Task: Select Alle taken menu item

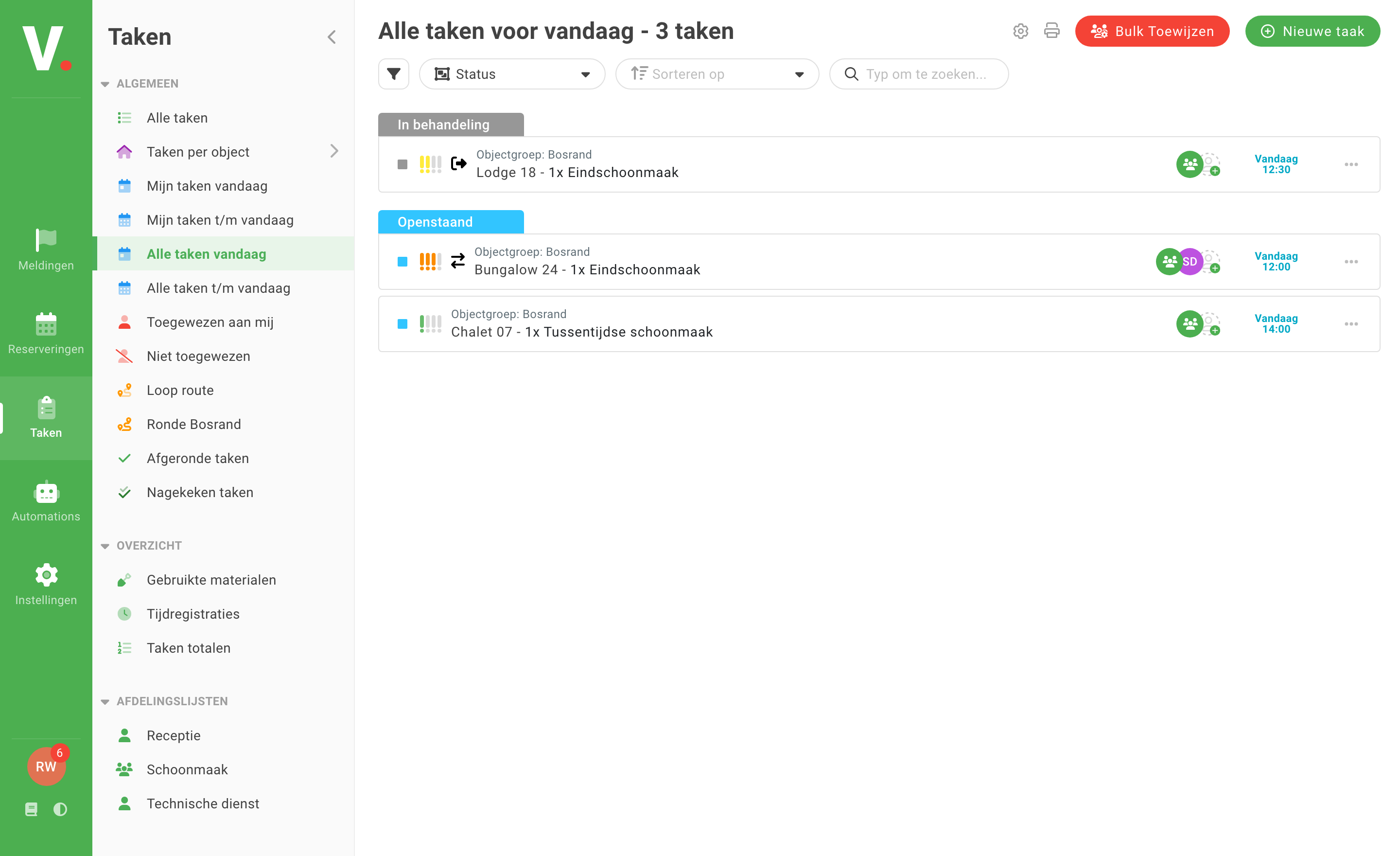Action: (223, 118)
